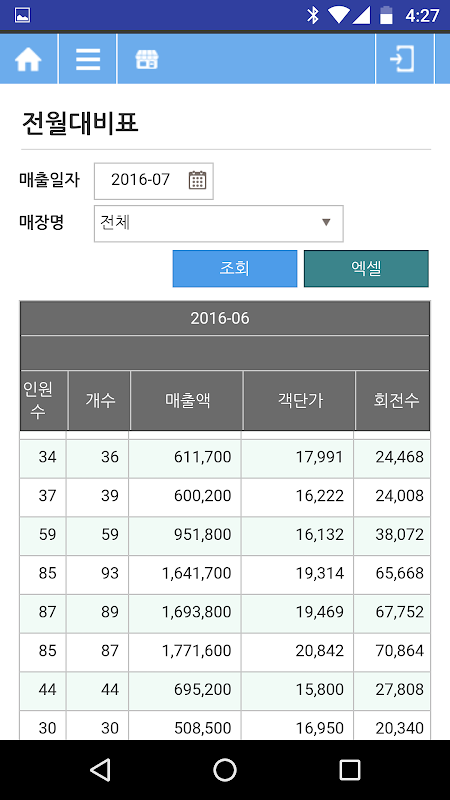Image resolution: width=450 pixels, height=800 pixels.
Task: Tap the Android recent apps square
Action: click(x=350, y=770)
